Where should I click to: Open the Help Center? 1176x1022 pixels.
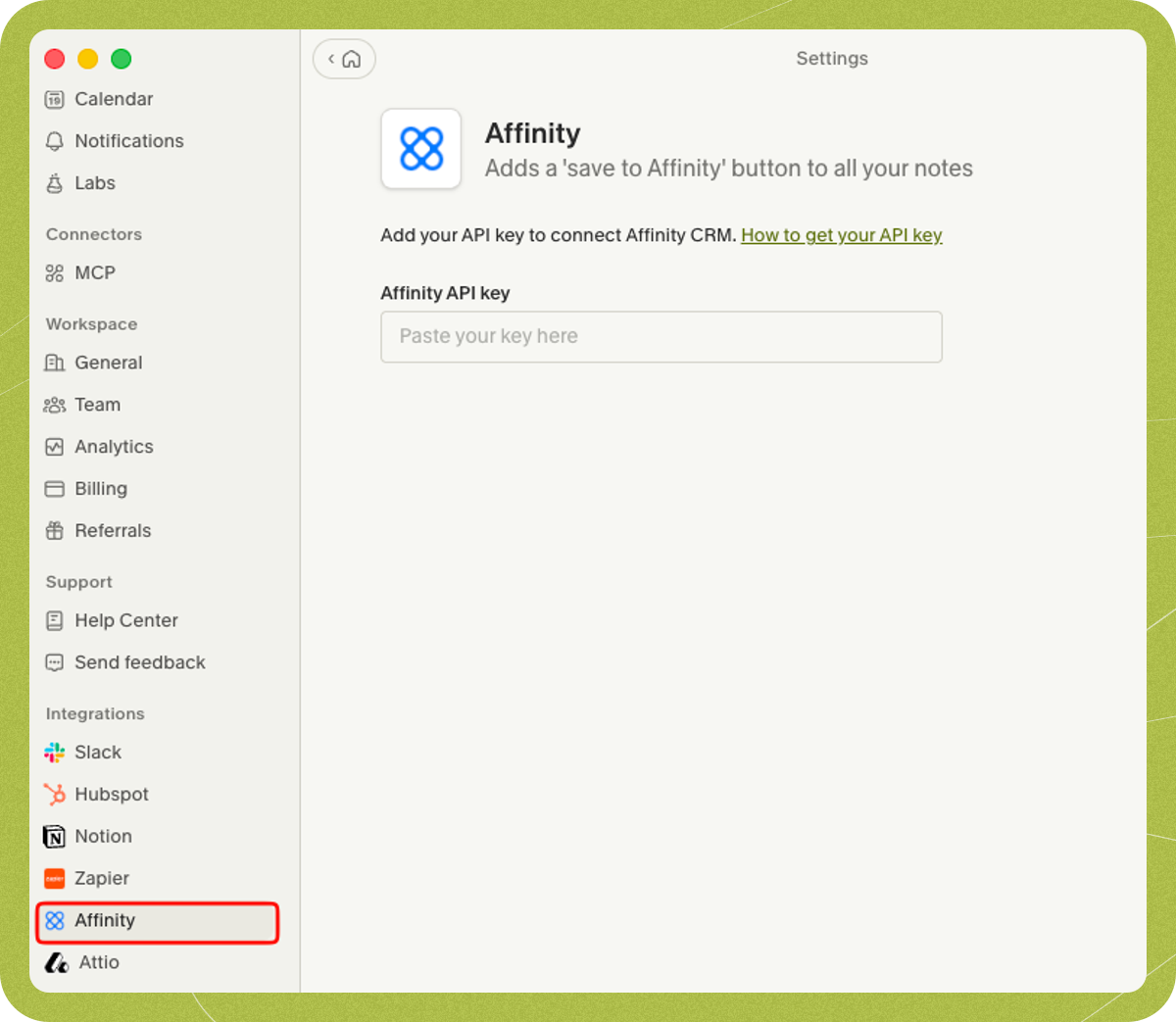click(x=125, y=620)
